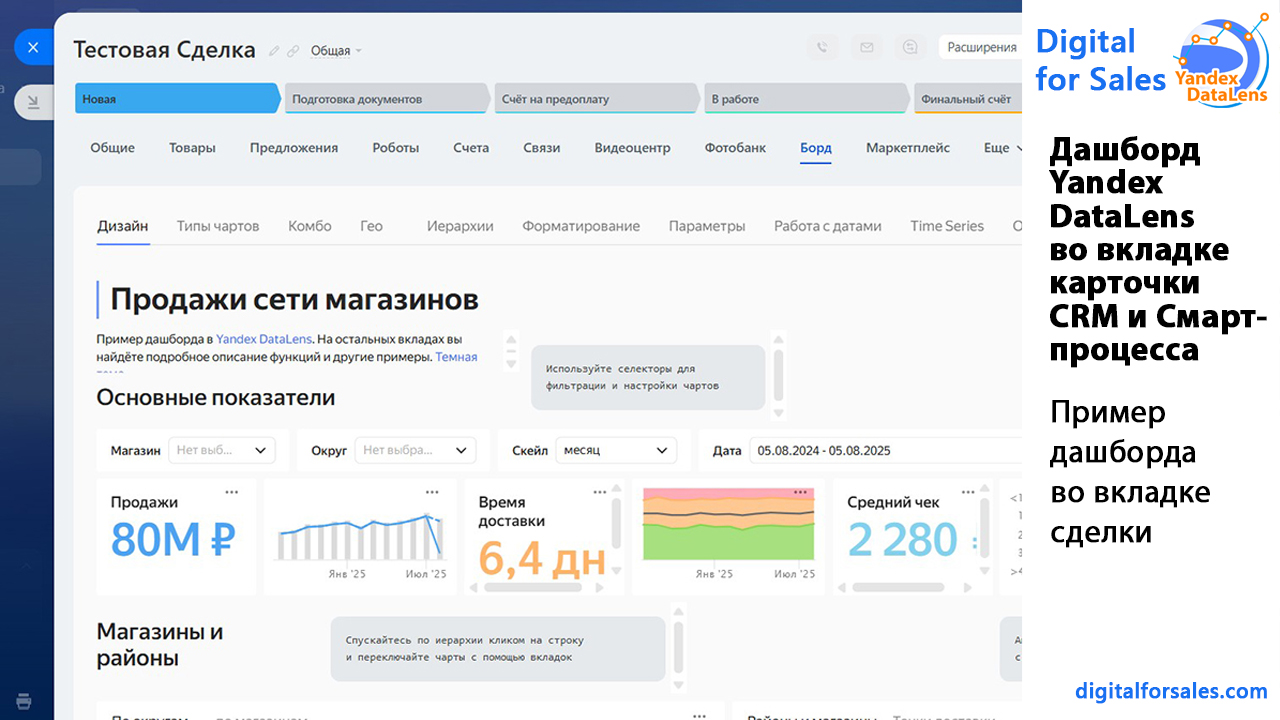Close the deal card with blue X button
The height and width of the screenshot is (720, 1280).
point(33,47)
